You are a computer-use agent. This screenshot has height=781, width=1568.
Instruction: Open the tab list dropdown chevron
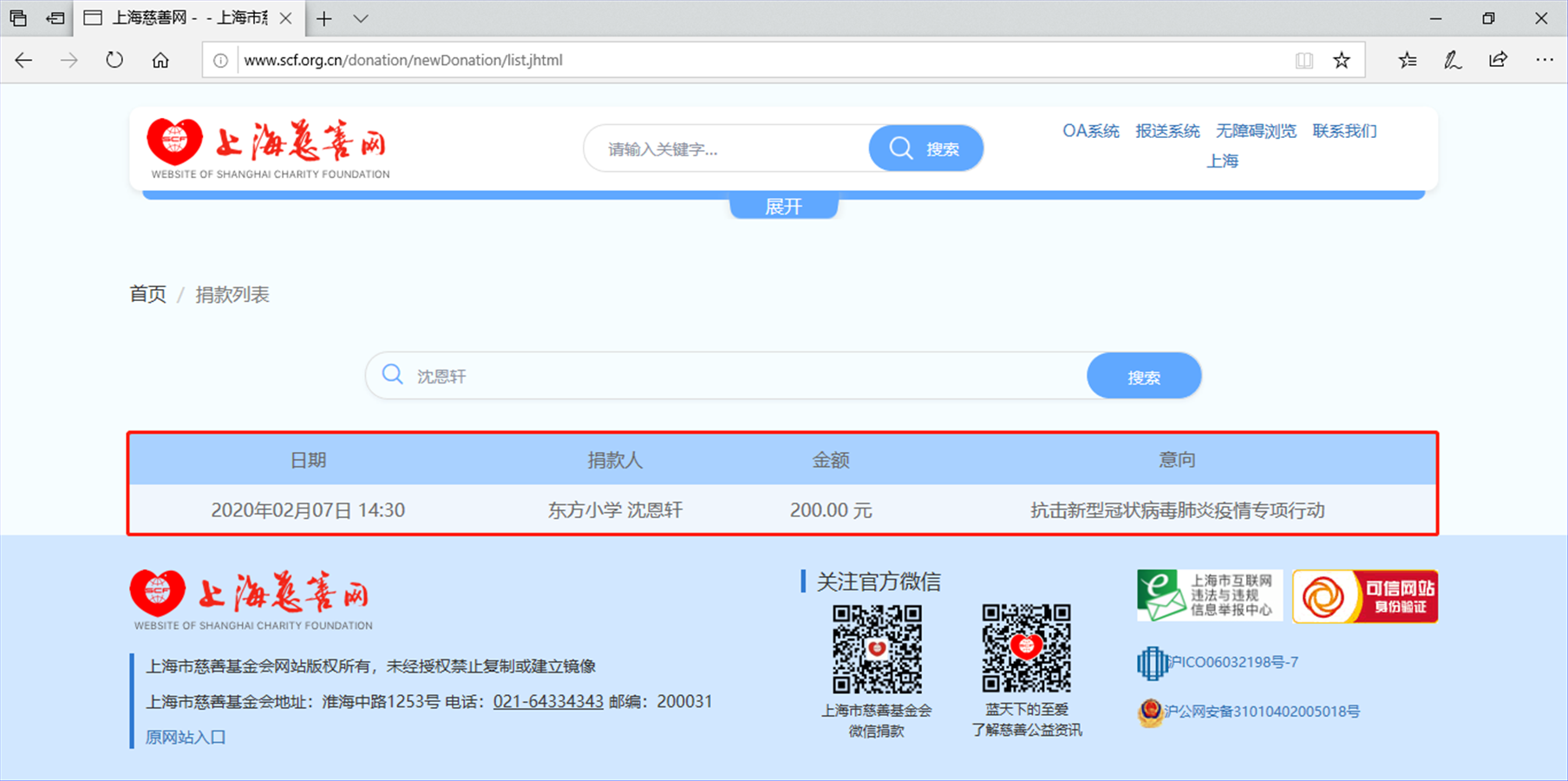tap(361, 18)
